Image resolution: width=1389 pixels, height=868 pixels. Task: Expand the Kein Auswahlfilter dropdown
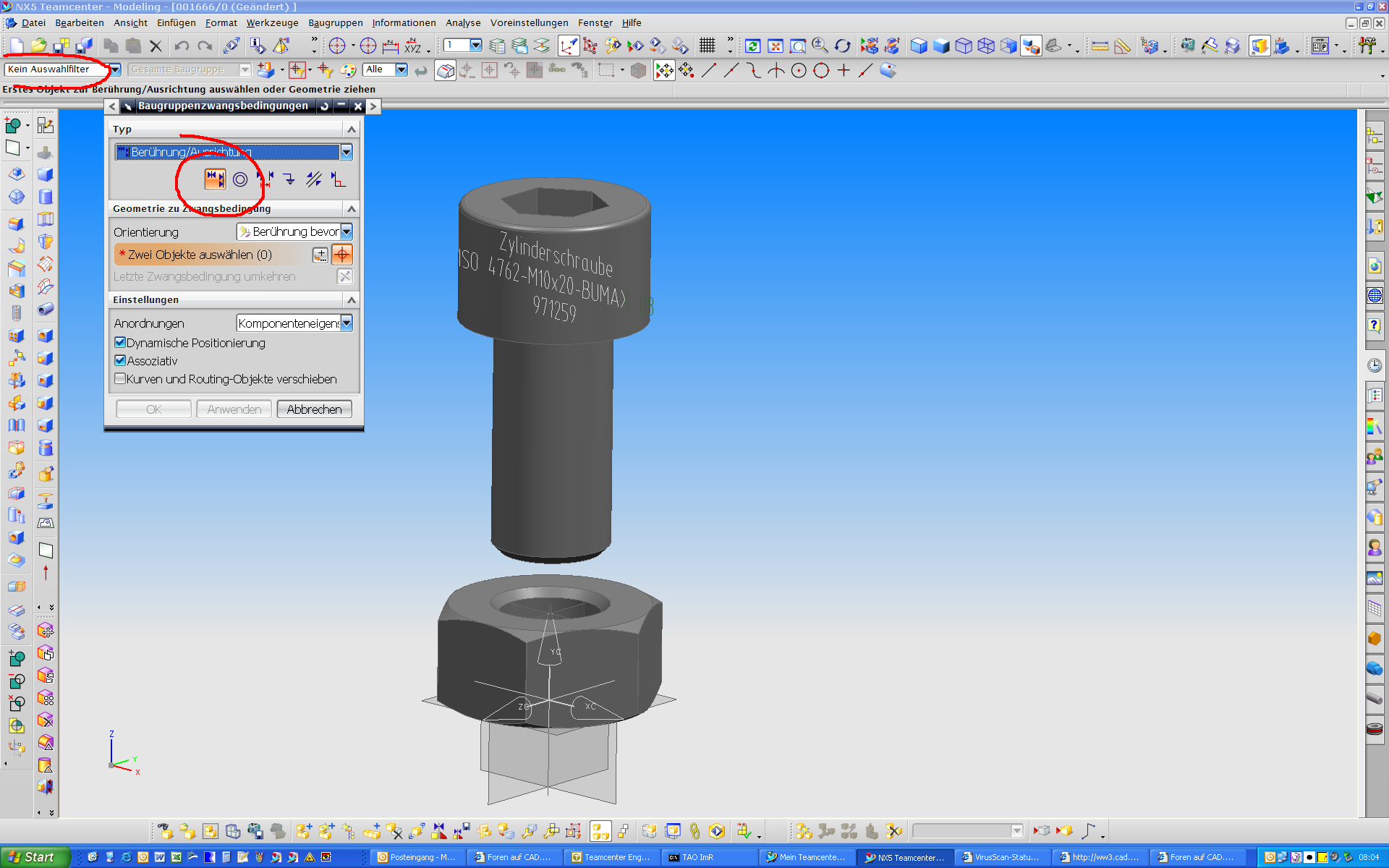115,69
